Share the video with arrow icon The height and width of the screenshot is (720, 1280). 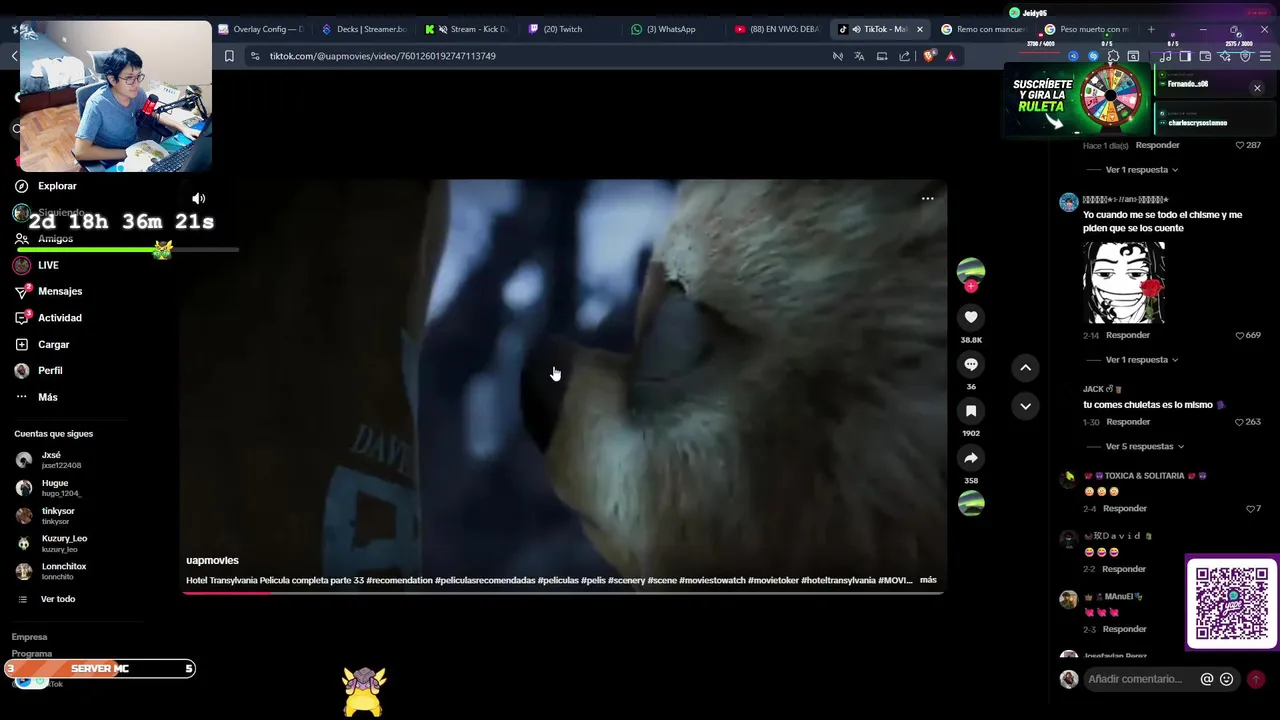(971, 458)
